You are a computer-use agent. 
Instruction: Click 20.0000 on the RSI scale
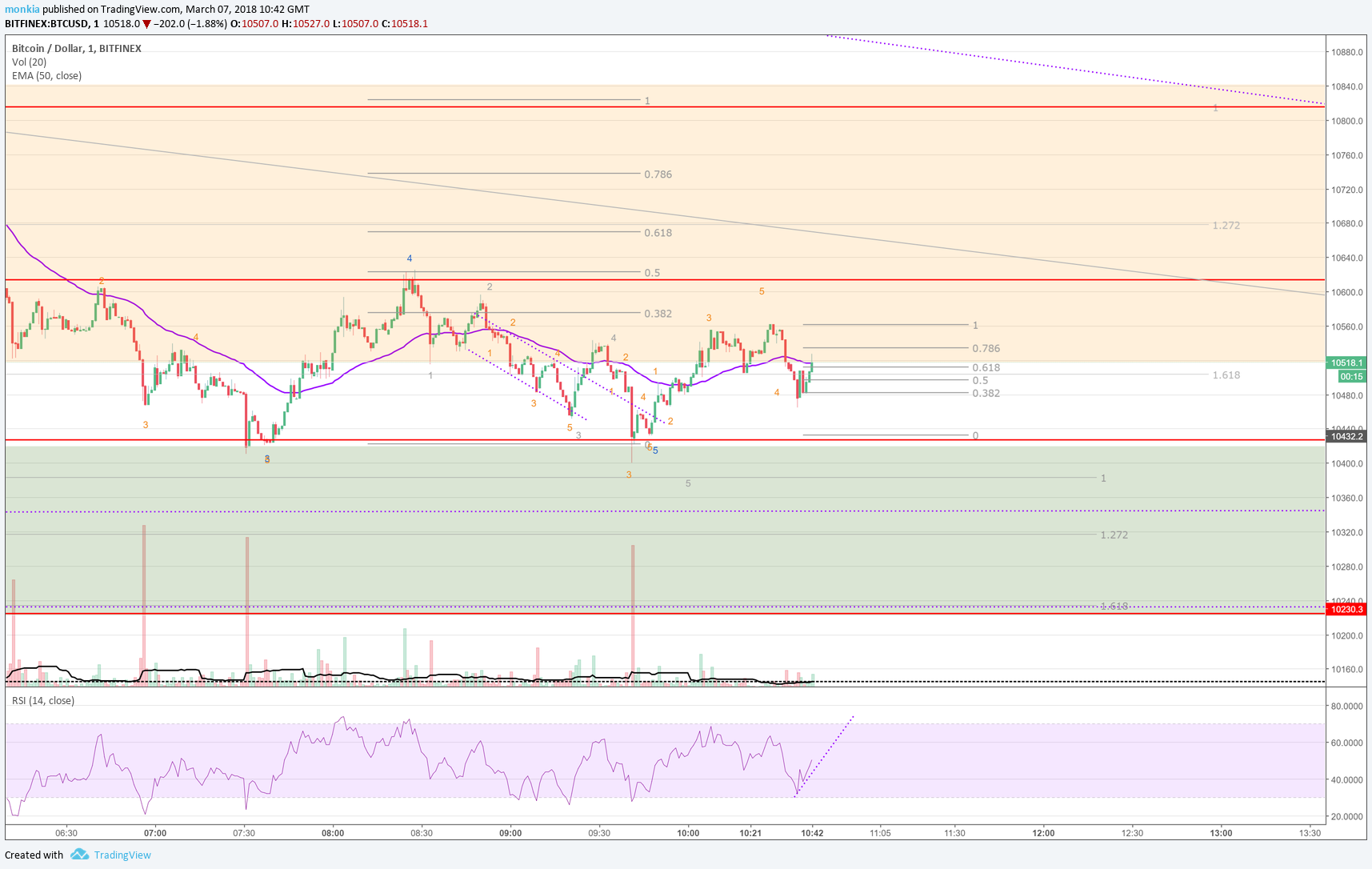point(1346,817)
